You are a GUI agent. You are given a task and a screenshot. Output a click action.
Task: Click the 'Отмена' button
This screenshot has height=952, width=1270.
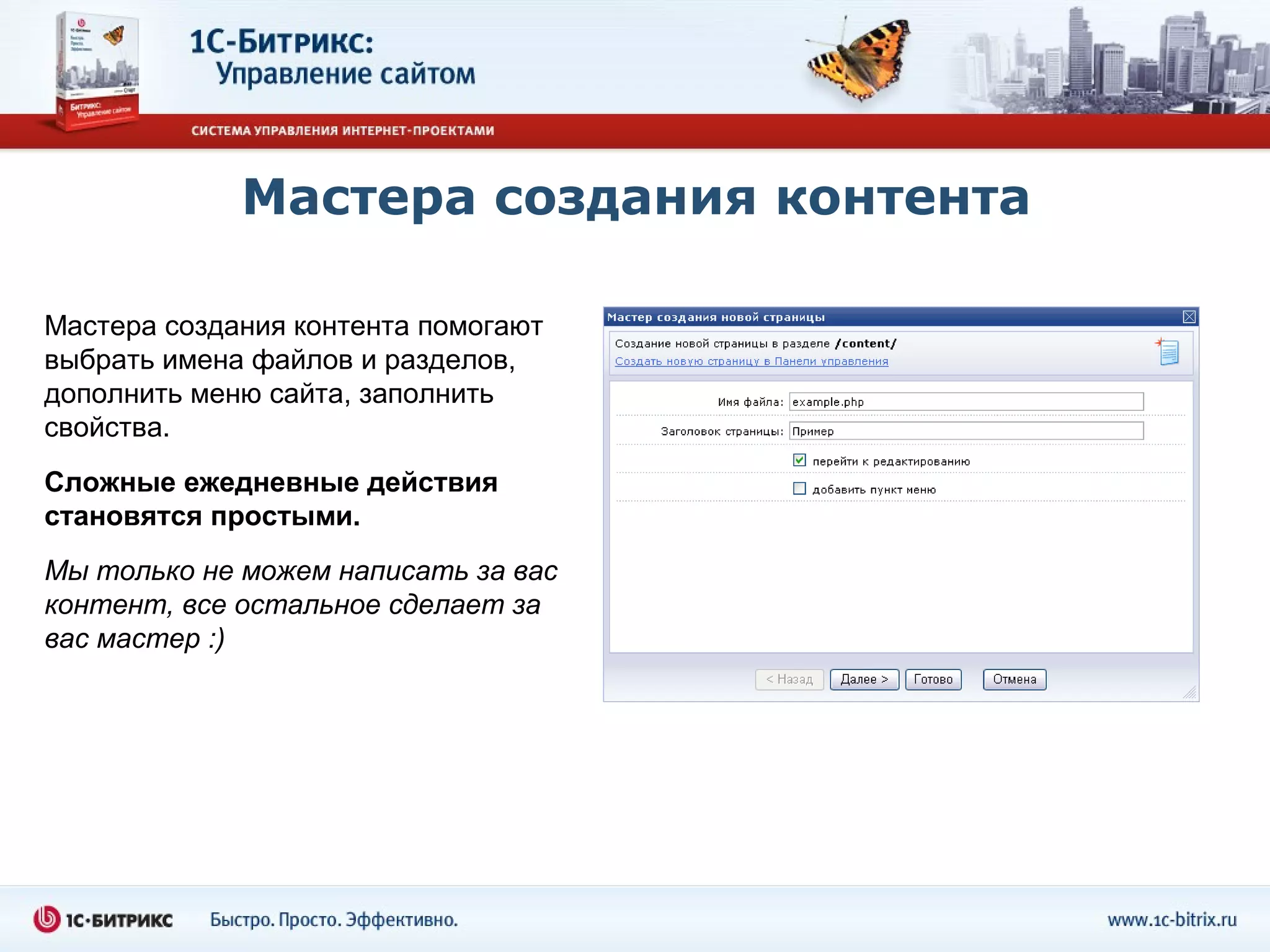coord(1014,679)
